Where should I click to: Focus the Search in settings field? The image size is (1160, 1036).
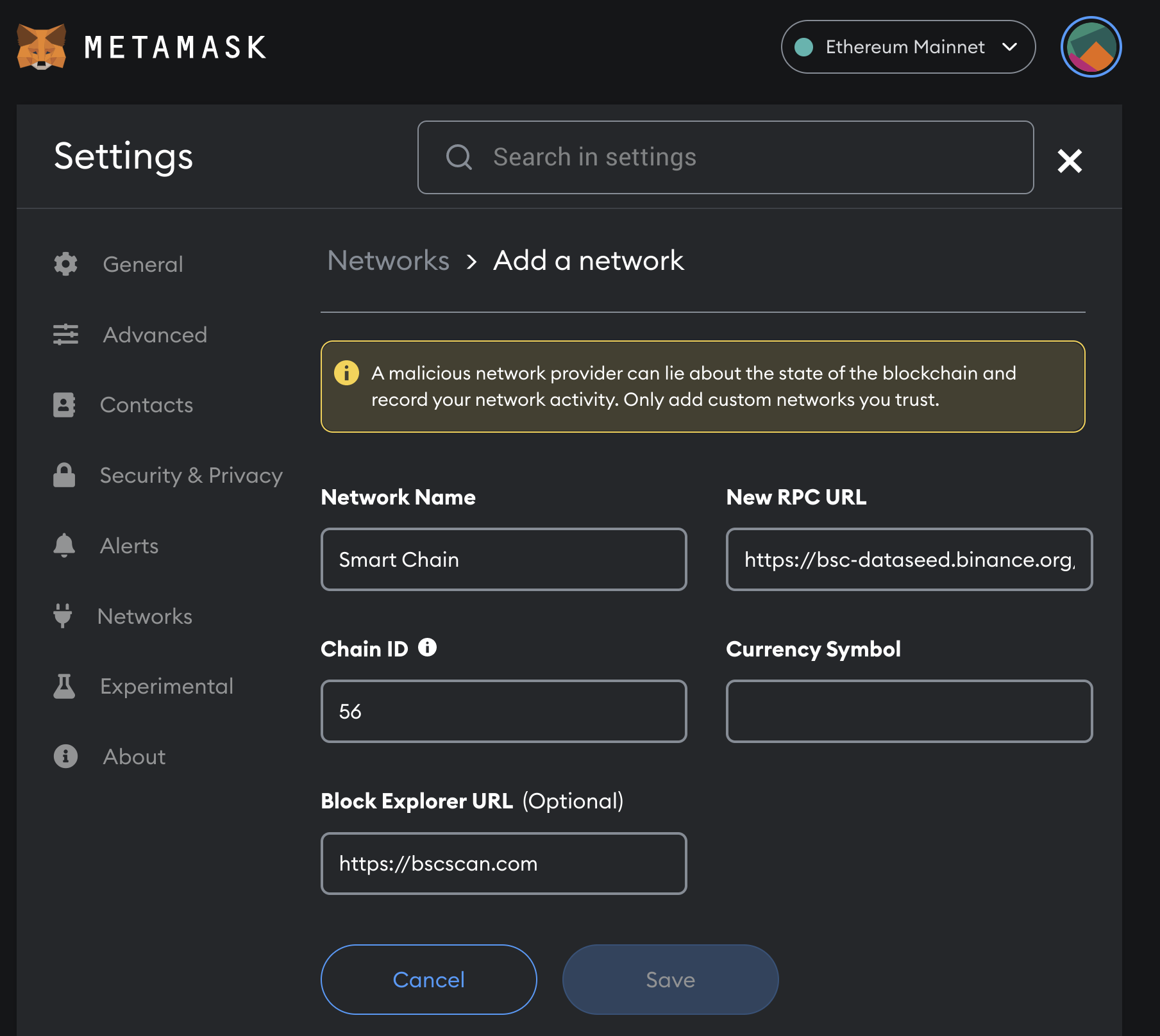point(725,157)
